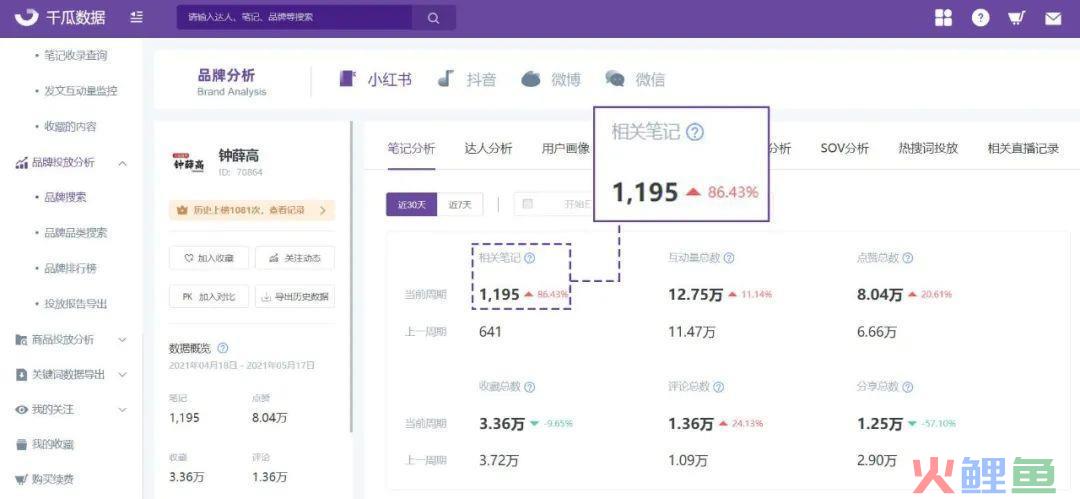
Task: Open 品牌排行榜 in sidebar
Action: 70,268
